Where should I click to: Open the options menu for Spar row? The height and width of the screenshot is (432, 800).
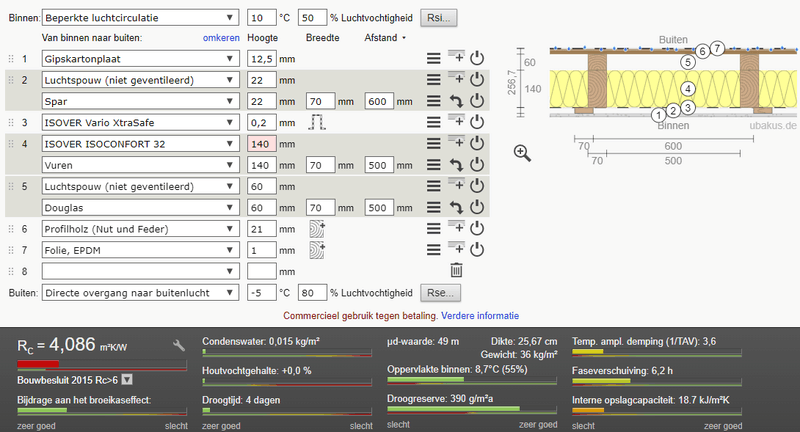click(x=434, y=101)
